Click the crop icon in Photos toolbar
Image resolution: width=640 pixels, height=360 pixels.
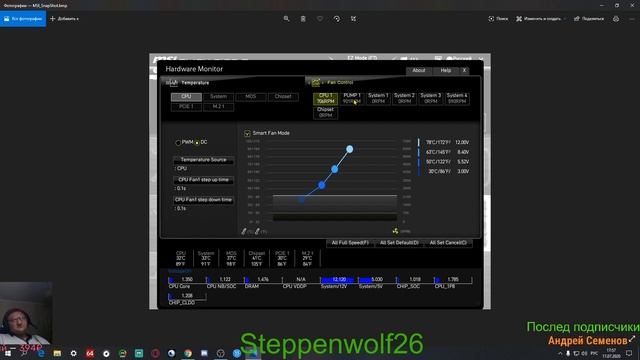(x=353, y=19)
